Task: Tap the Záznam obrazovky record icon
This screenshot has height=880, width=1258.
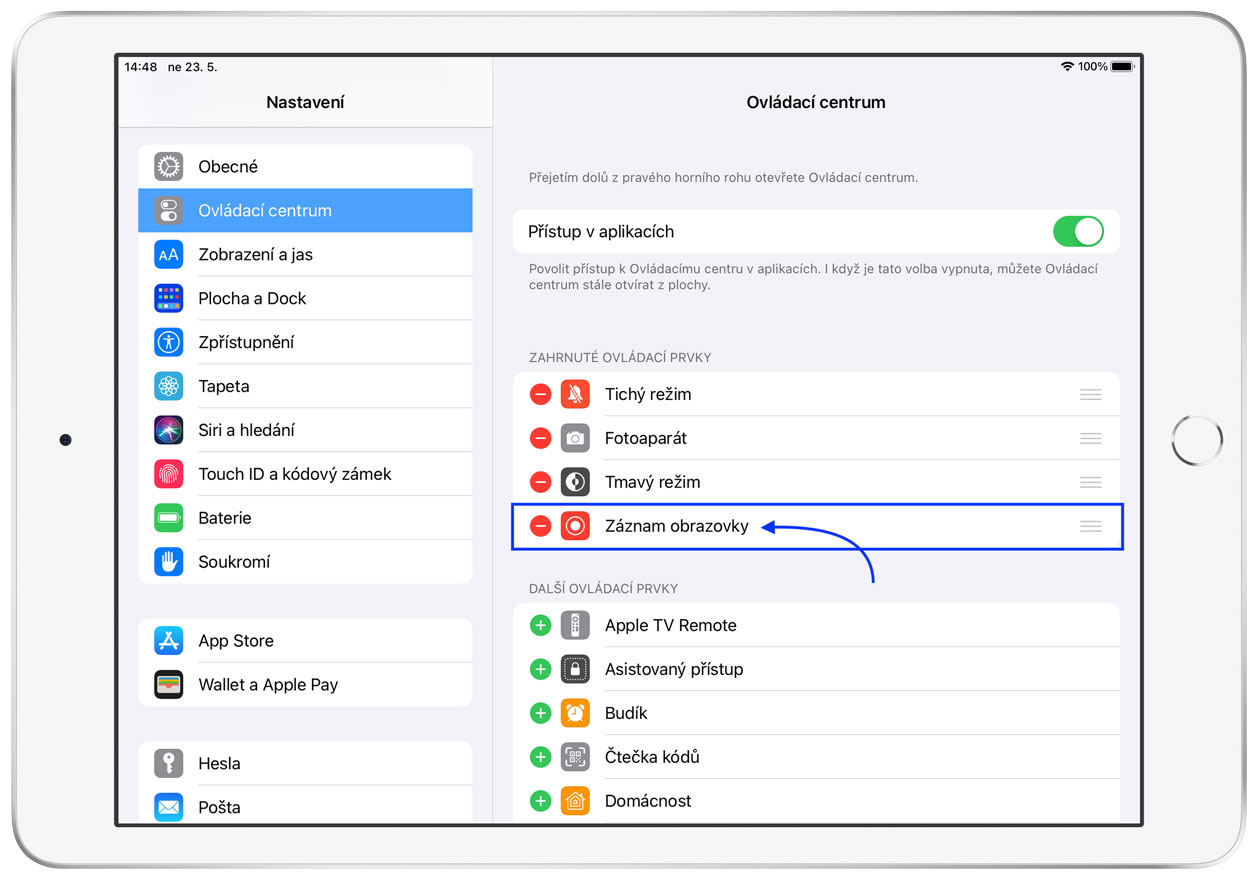Action: (x=575, y=526)
